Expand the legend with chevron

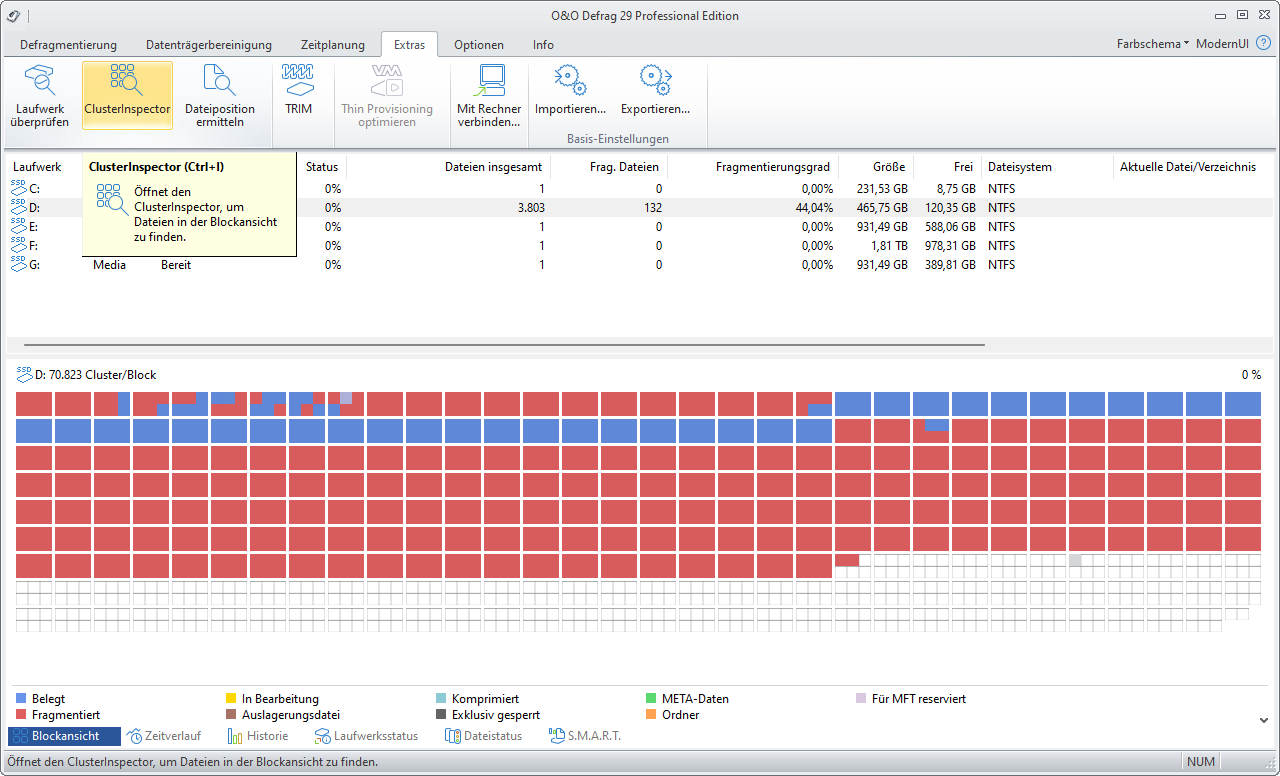[1263, 720]
